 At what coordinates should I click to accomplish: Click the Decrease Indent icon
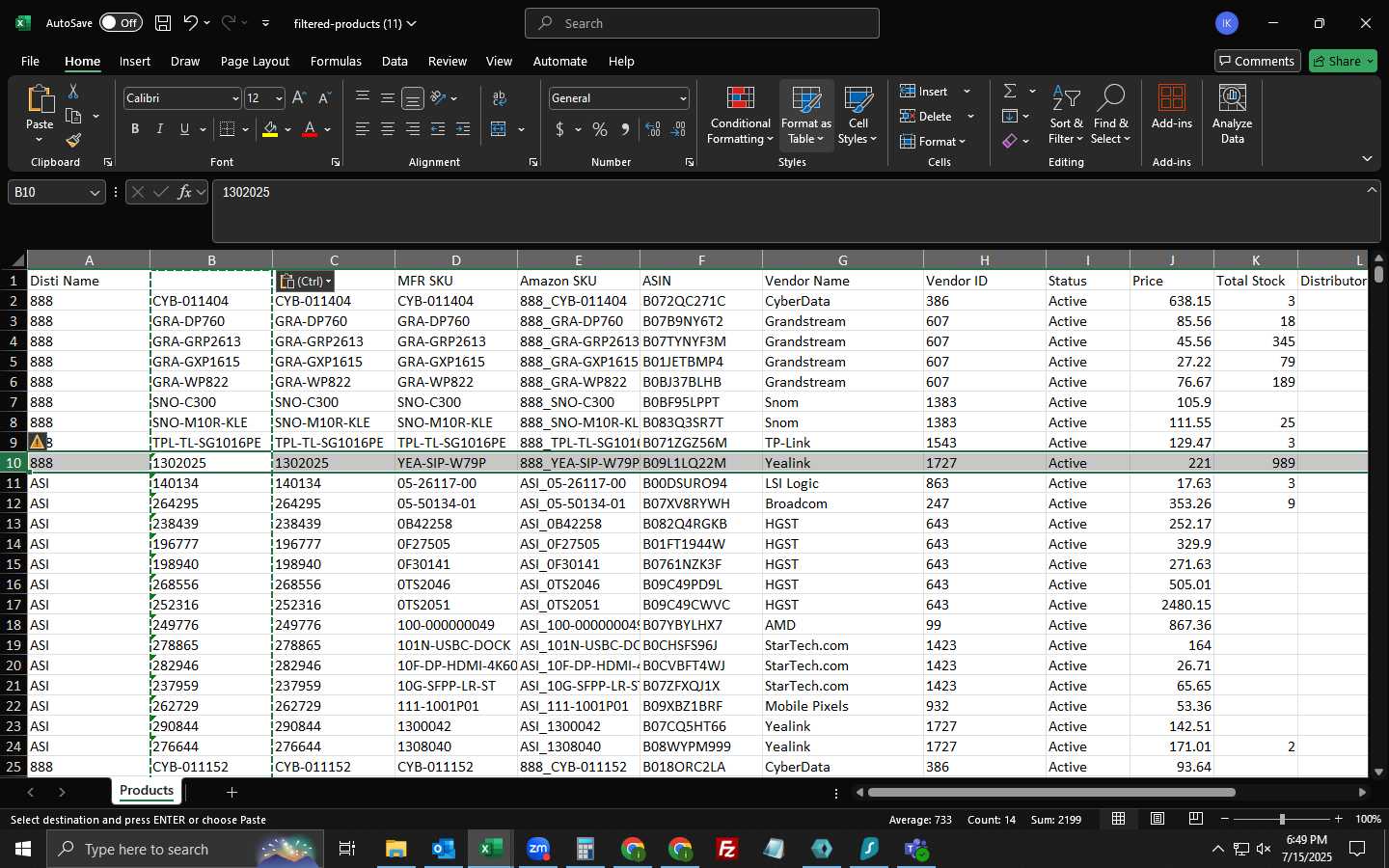(438, 129)
